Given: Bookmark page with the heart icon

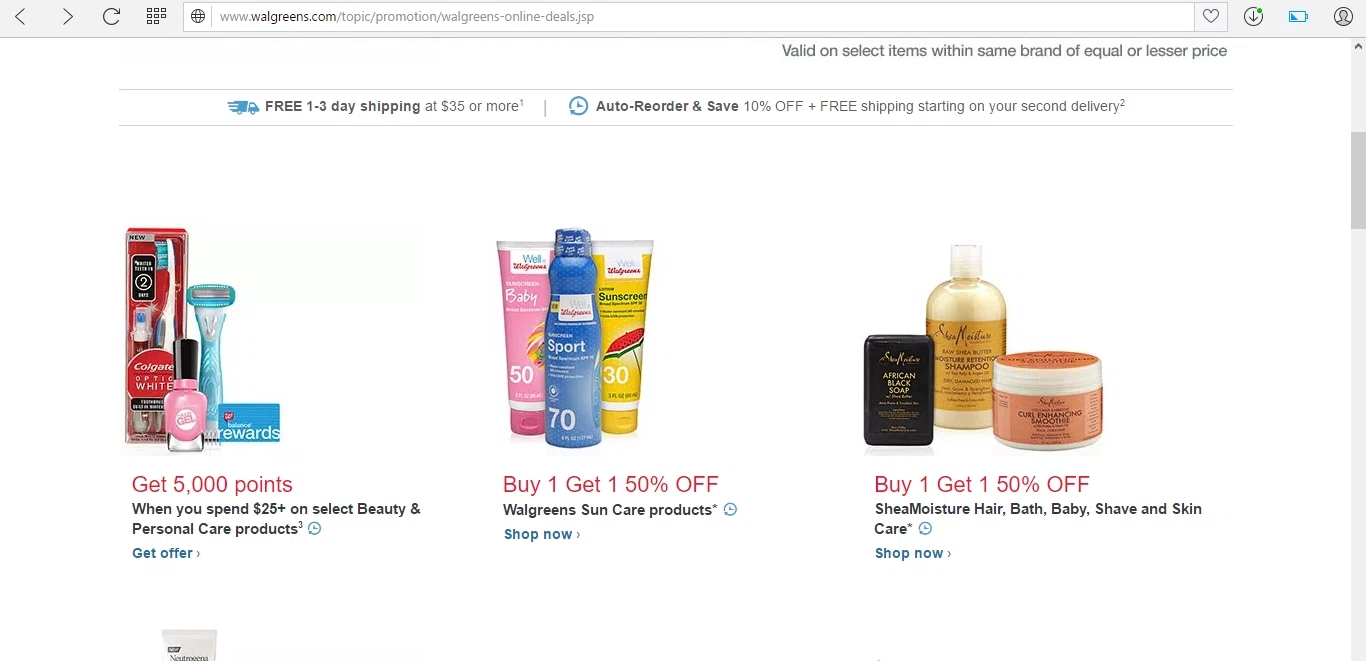Looking at the screenshot, I should click(1210, 16).
